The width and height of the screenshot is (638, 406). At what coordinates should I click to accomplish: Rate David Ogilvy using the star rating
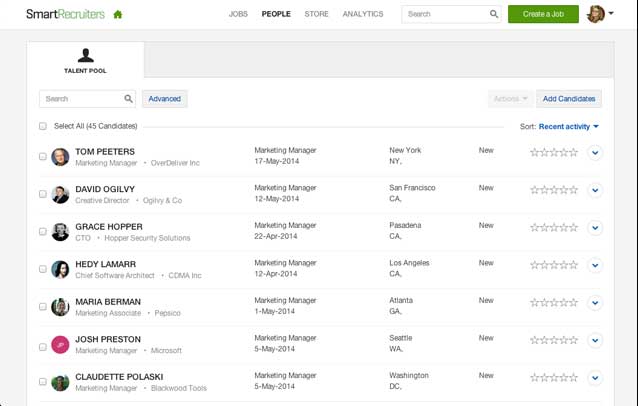pos(554,190)
